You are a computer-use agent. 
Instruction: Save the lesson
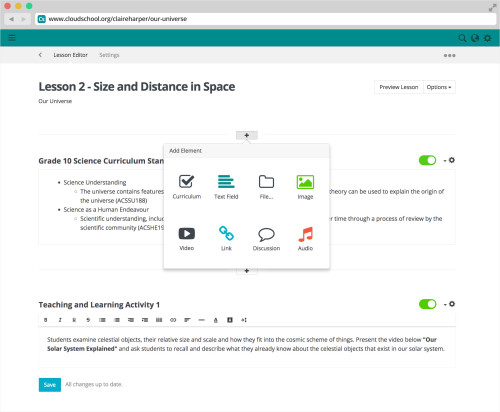point(50,385)
